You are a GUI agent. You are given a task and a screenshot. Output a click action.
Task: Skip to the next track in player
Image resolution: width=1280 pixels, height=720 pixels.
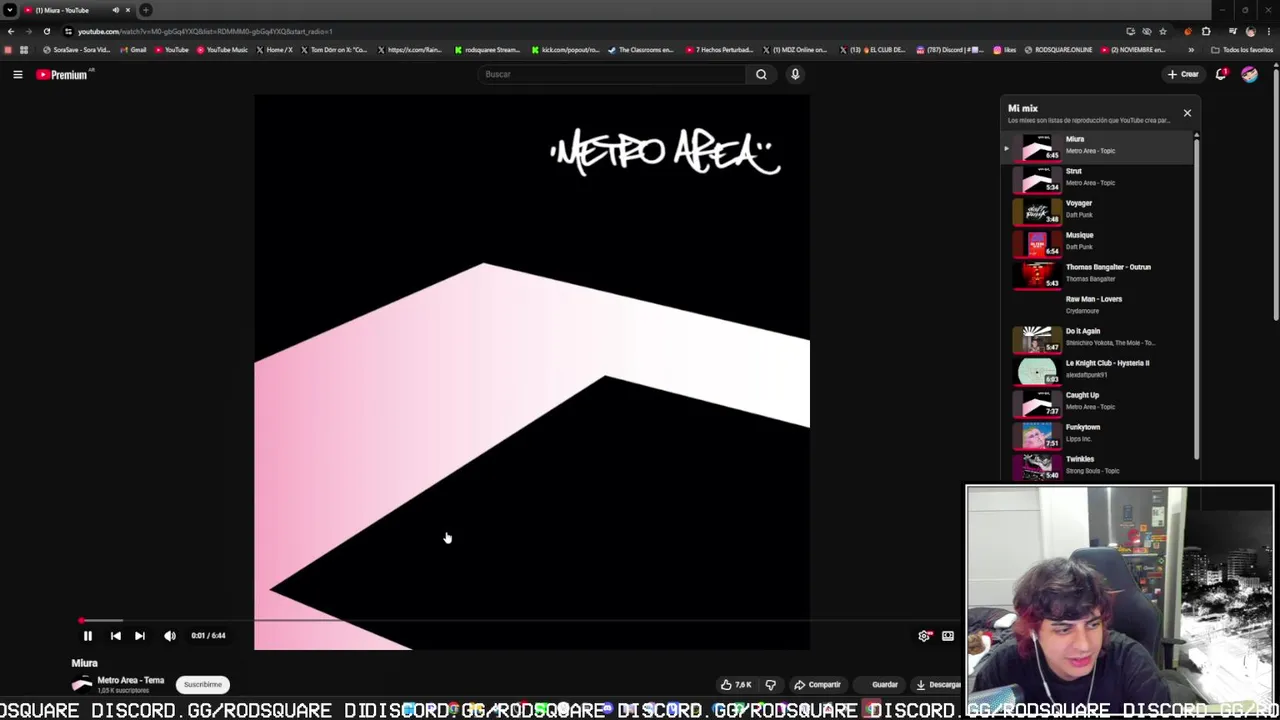(x=140, y=636)
